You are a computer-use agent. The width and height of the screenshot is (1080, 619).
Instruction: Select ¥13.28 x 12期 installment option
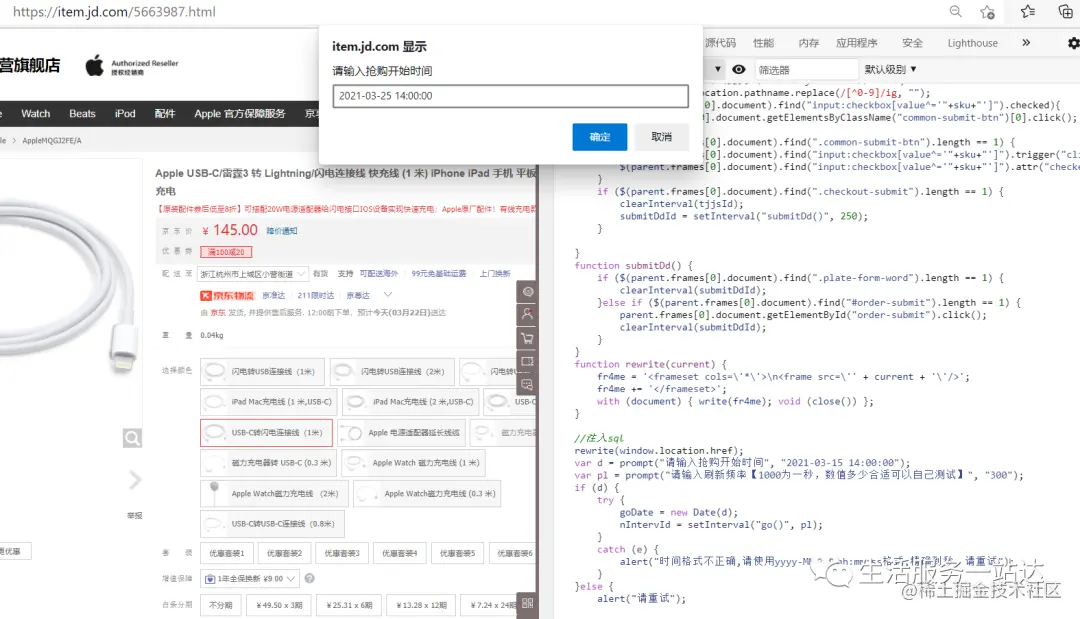point(422,605)
